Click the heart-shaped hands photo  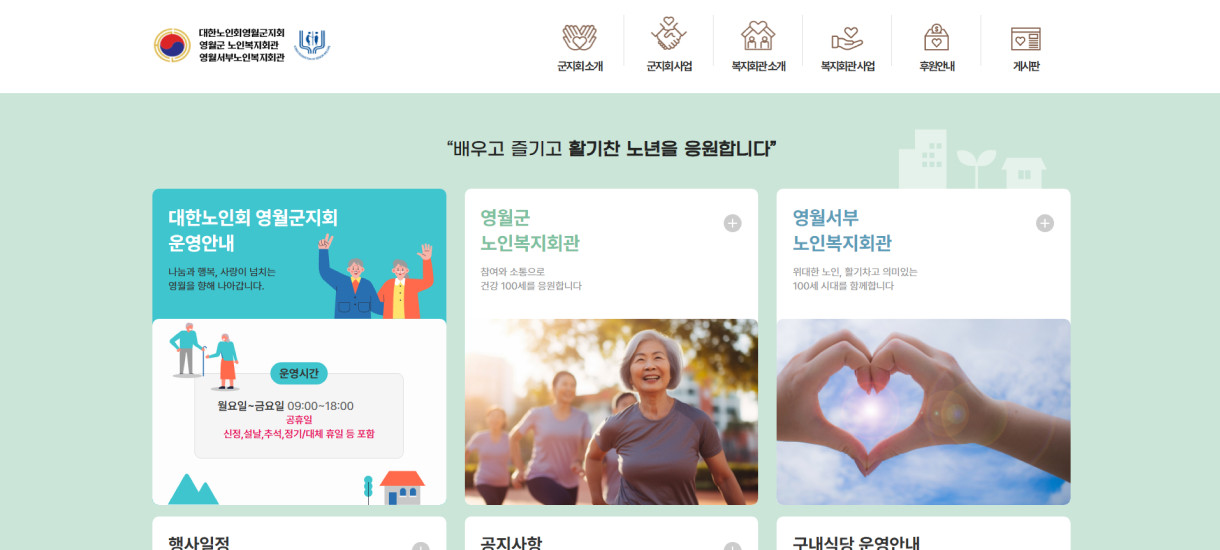[923, 412]
